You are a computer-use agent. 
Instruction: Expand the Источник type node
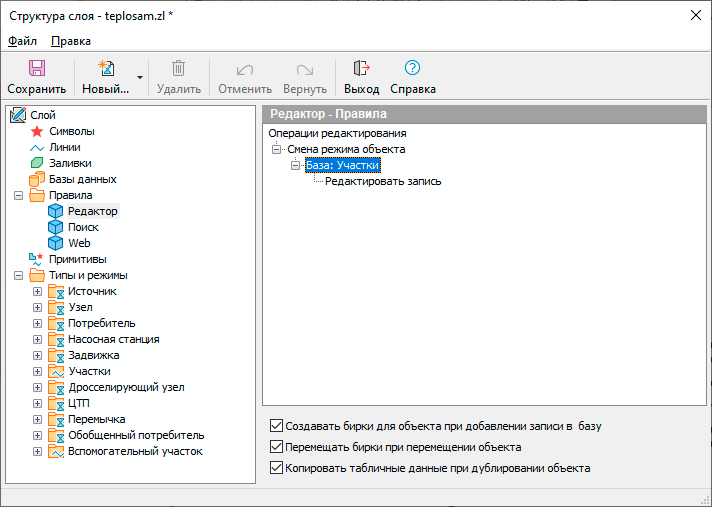37,291
